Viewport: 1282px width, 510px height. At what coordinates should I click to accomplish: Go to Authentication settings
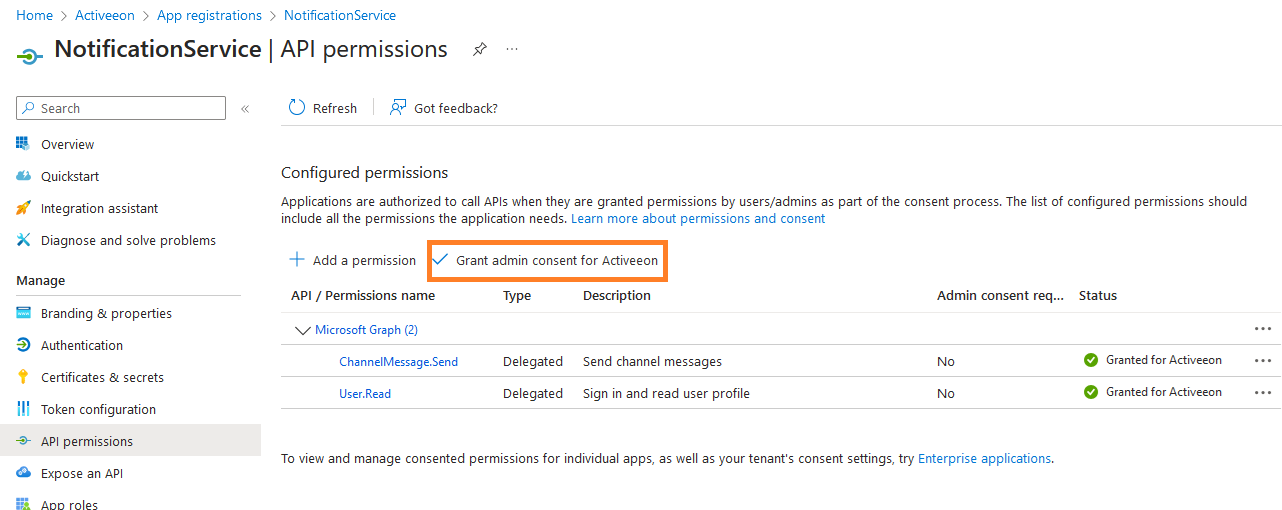(82, 345)
